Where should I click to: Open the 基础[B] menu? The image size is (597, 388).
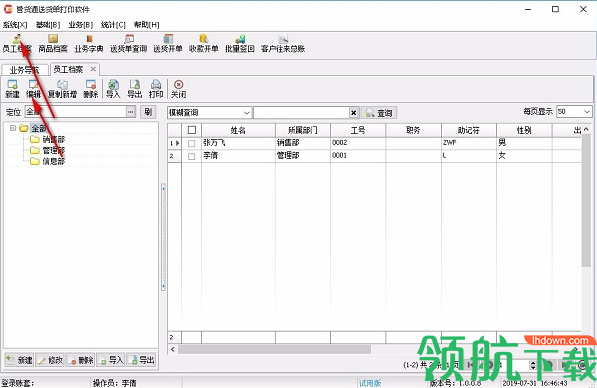click(48, 25)
